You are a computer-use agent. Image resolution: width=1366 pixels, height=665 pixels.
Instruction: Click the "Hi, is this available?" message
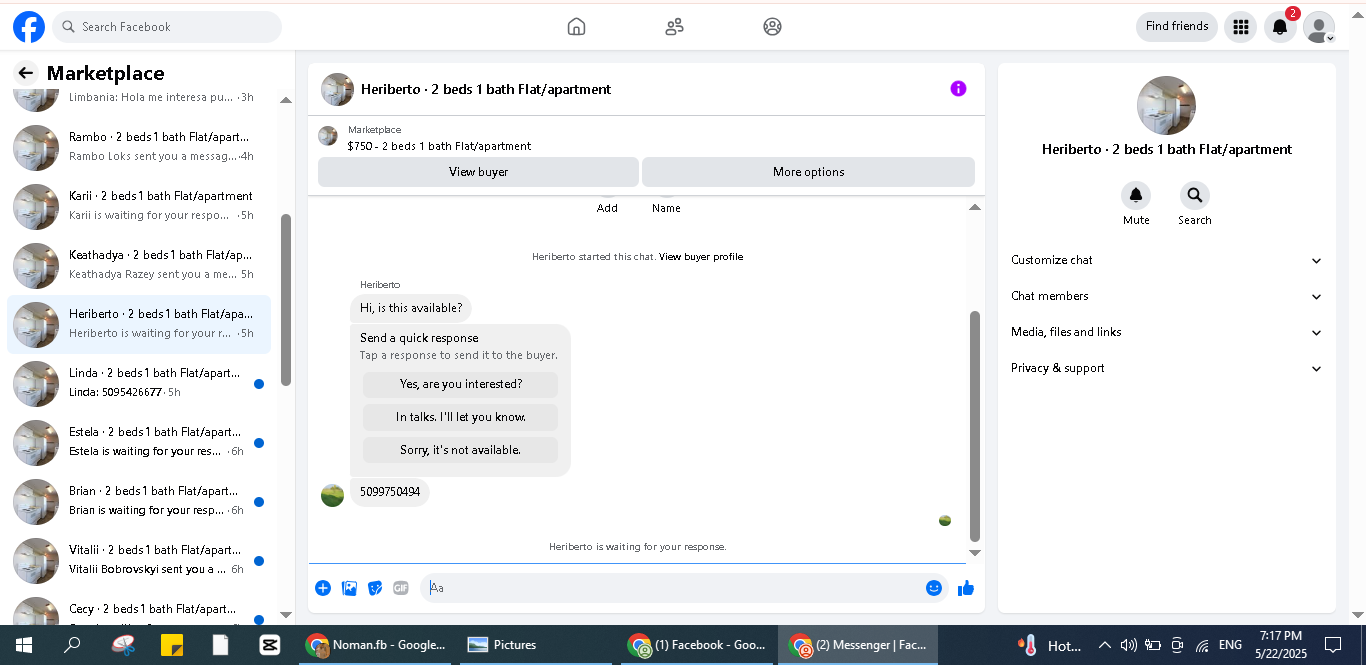coord(411,308)
